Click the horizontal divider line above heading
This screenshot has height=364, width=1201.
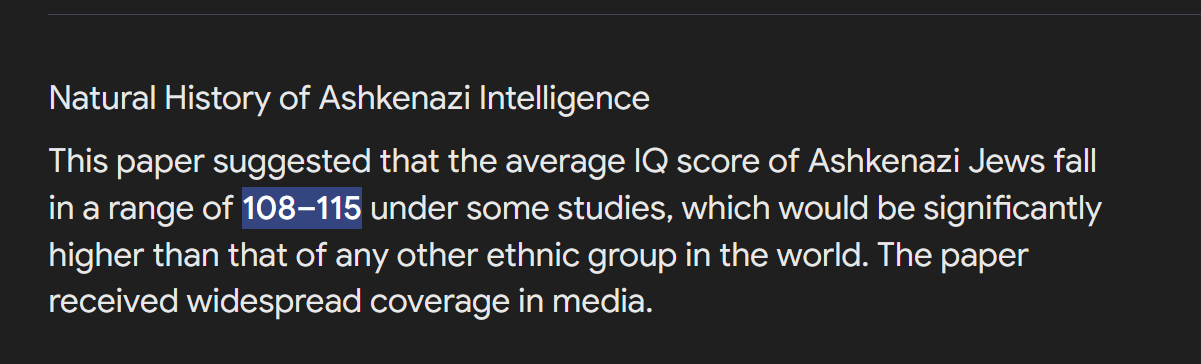[x=624, y=15]
